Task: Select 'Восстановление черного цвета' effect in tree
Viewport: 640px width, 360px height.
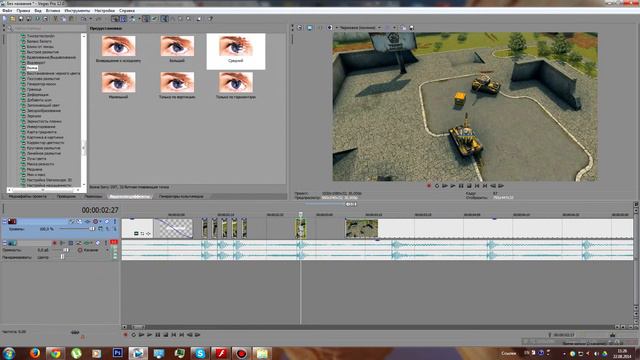Action: 53,73
